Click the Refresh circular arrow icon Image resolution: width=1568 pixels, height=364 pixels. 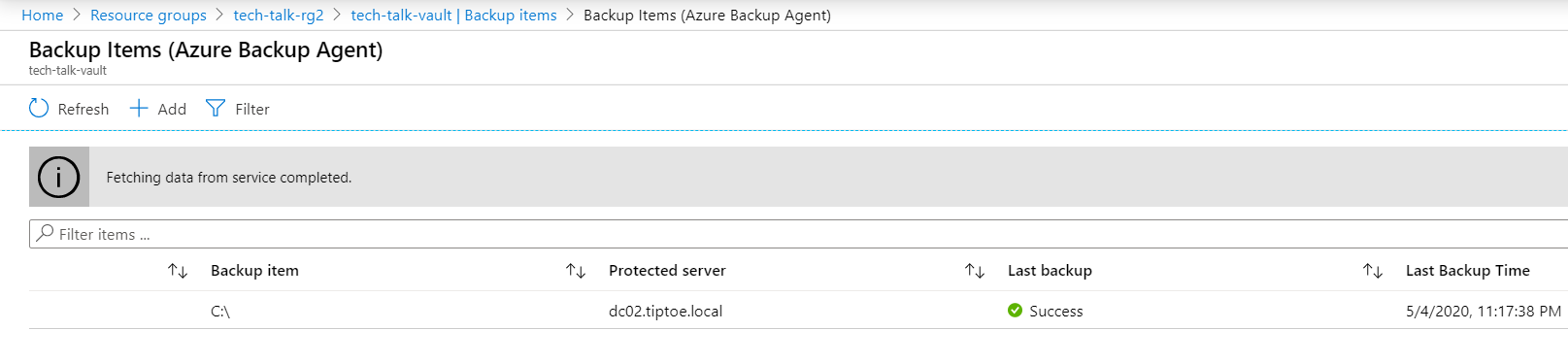pyautogui.click(x=39, y=108)
